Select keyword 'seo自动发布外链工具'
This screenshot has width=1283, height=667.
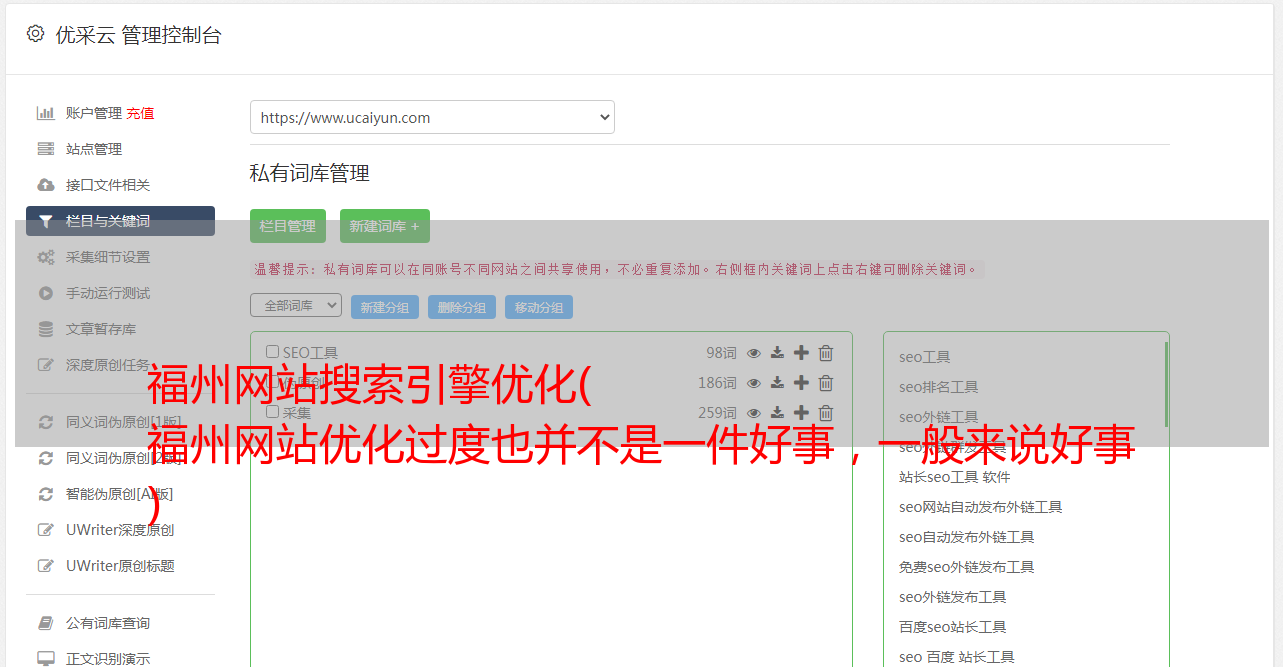(967, 537)
